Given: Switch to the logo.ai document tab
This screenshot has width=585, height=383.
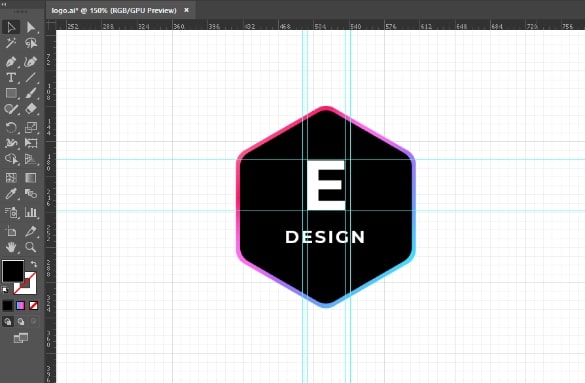Looking at the screenshot, I should 114,10.
